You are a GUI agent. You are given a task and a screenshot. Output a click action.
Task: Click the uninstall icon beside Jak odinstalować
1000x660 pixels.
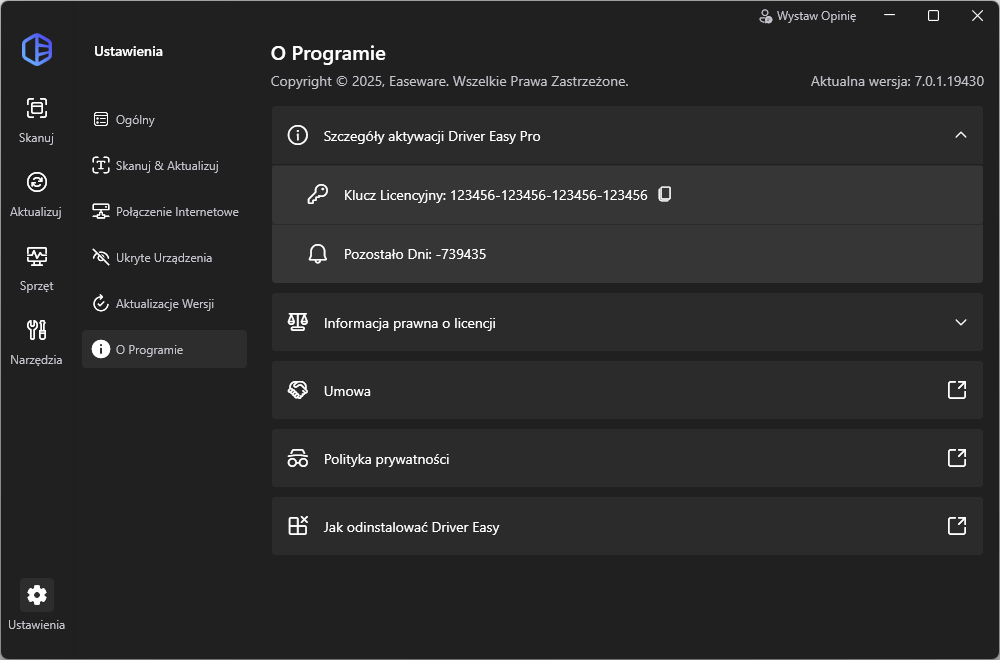click(298, 526)
